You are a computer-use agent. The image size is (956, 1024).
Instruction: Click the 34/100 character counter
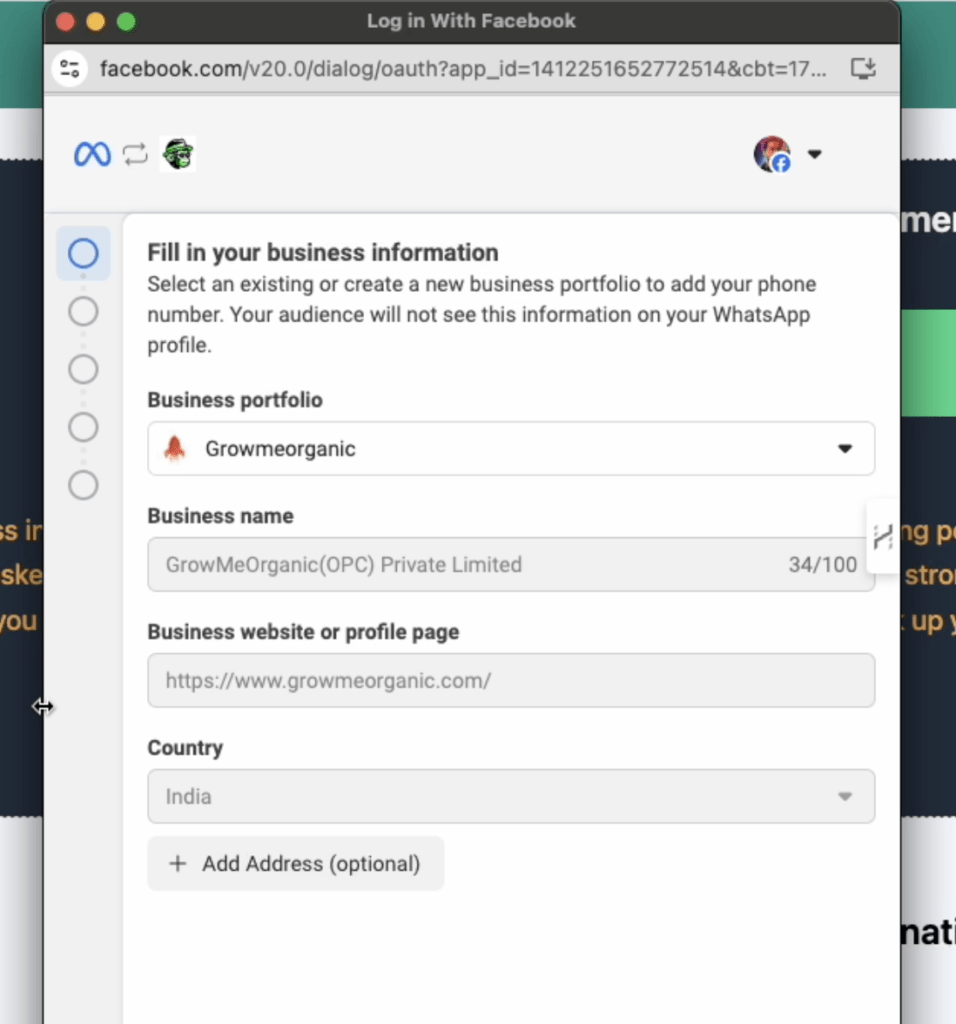[x=823, y=565]
